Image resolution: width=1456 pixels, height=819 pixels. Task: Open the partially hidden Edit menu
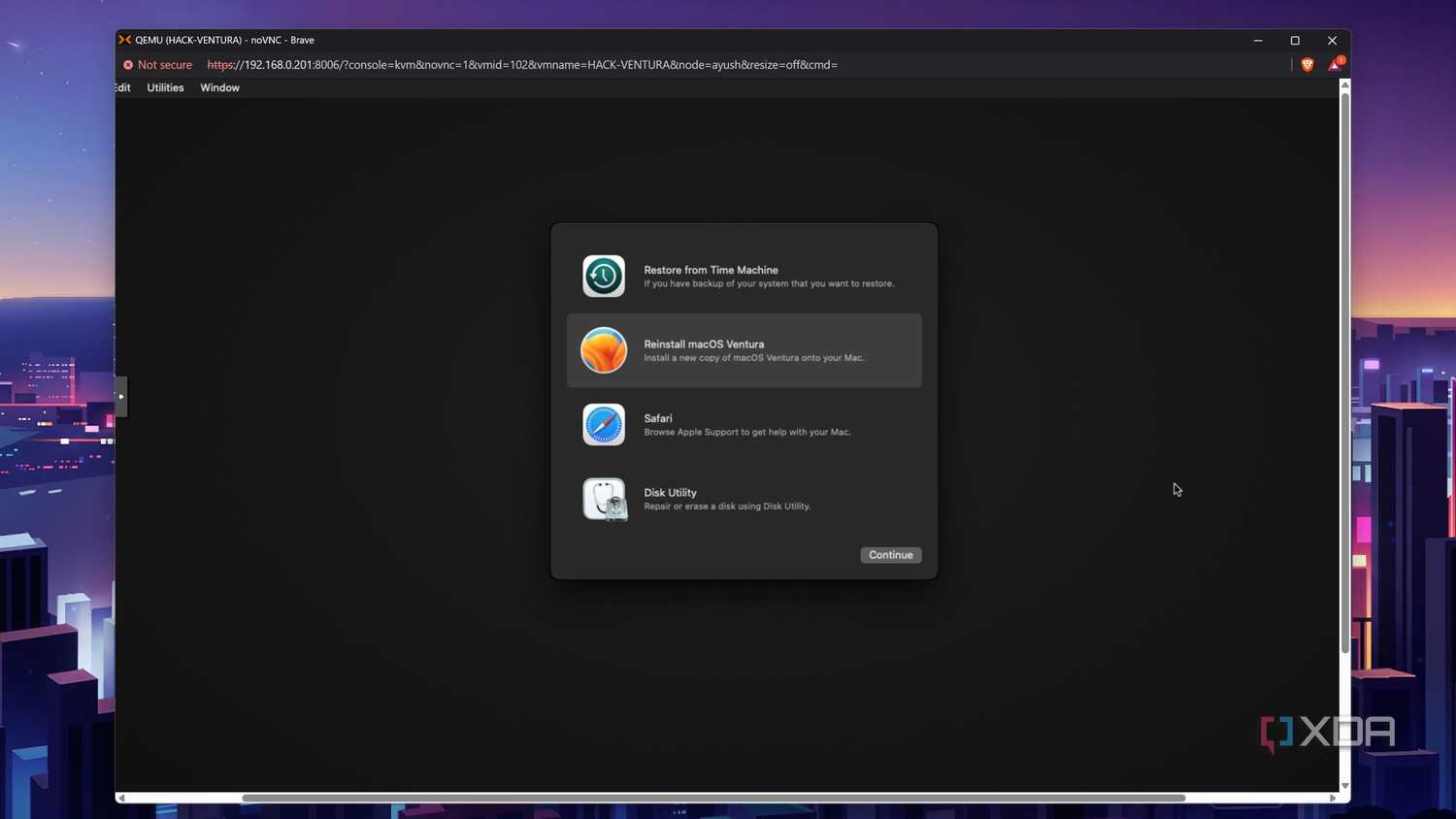(122, 87)
